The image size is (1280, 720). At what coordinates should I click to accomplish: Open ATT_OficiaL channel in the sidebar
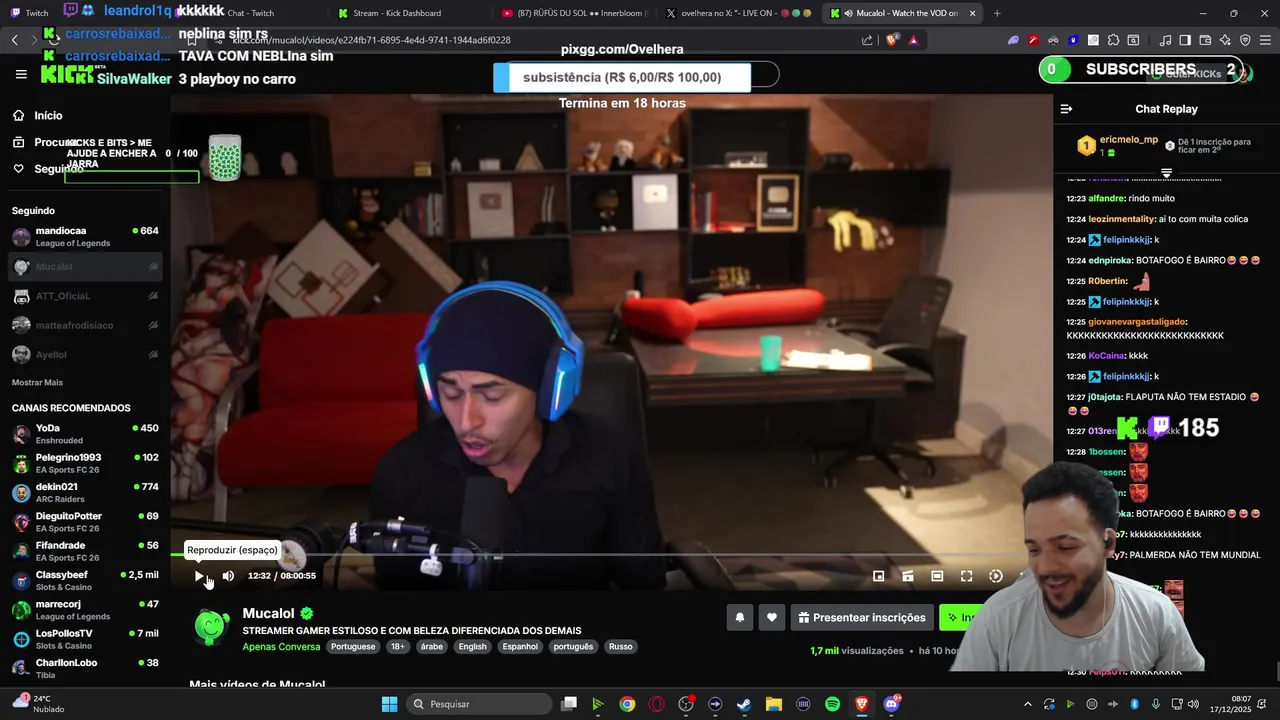[x=85, y=296]
